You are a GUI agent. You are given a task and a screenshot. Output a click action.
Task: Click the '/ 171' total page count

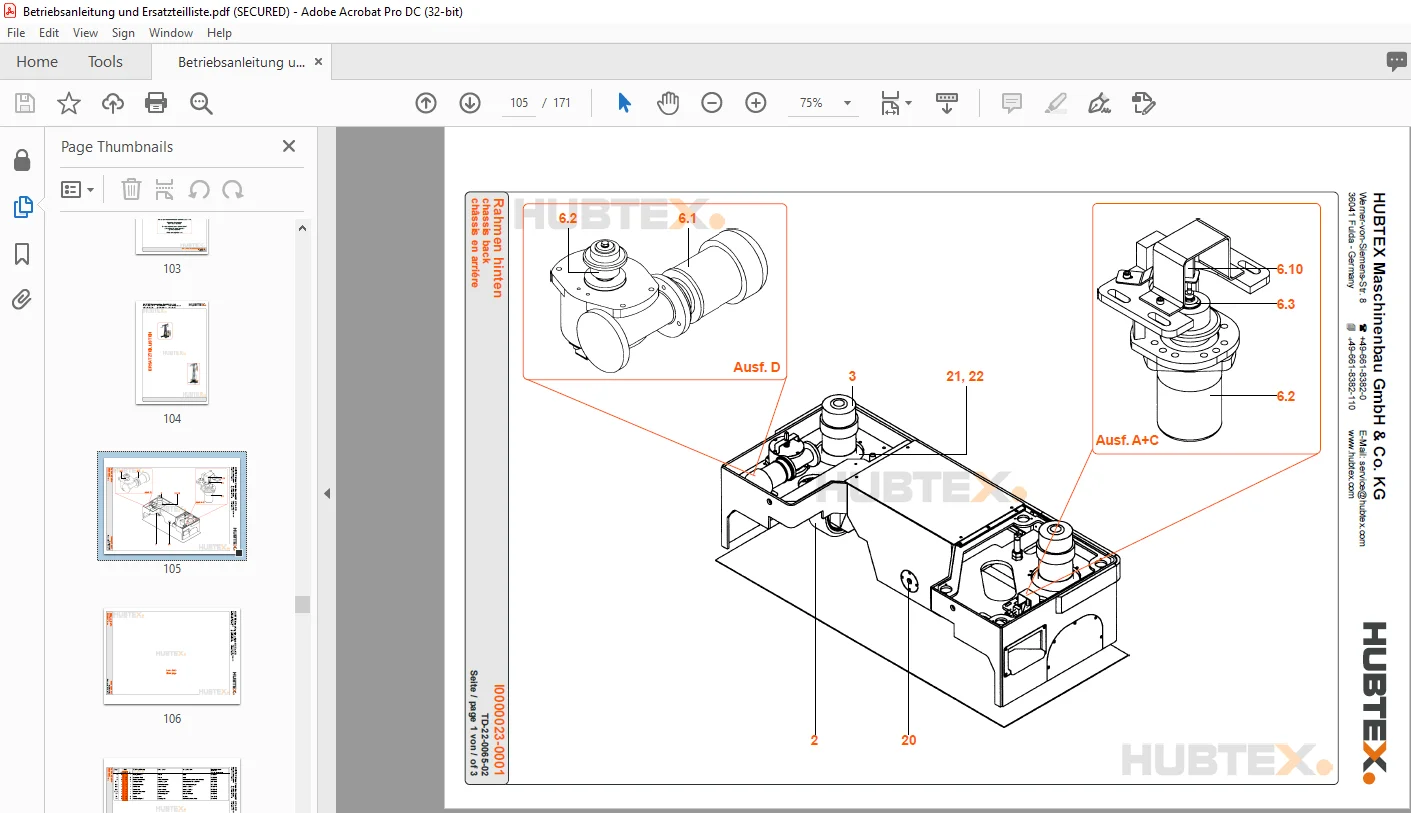(556, 103)
